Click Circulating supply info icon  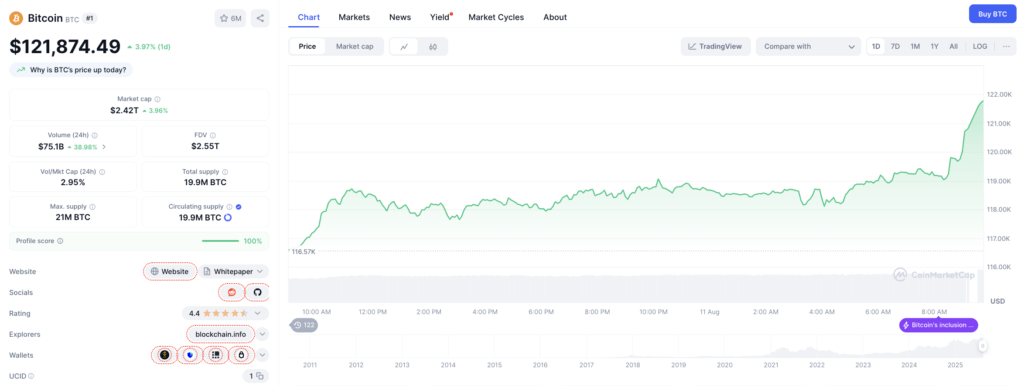229,206
